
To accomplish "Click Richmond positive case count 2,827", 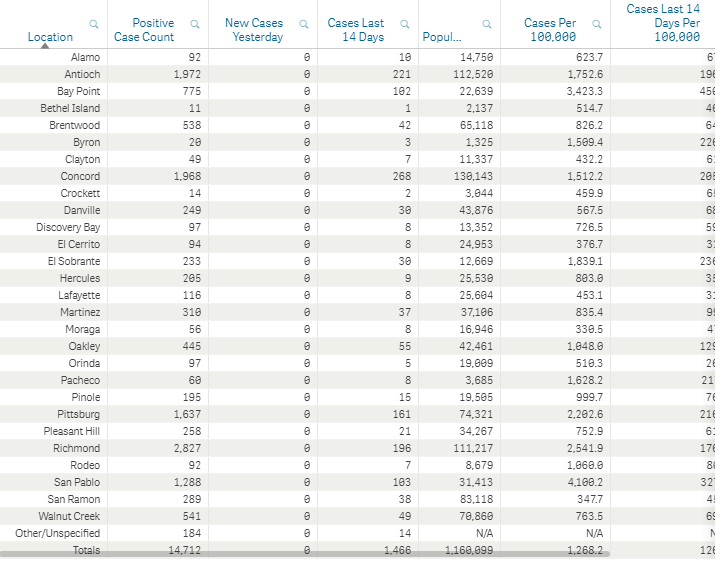I will (188, 449).
